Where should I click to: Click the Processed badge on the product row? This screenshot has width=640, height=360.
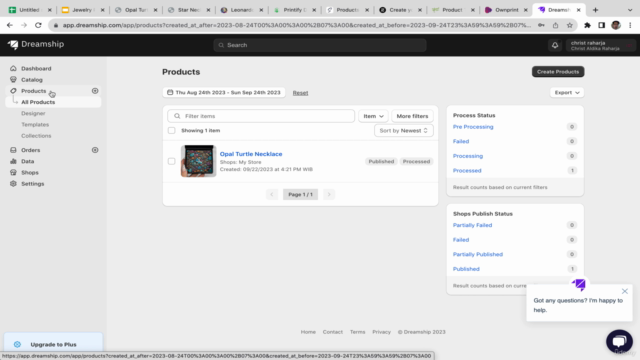[416, 162]
